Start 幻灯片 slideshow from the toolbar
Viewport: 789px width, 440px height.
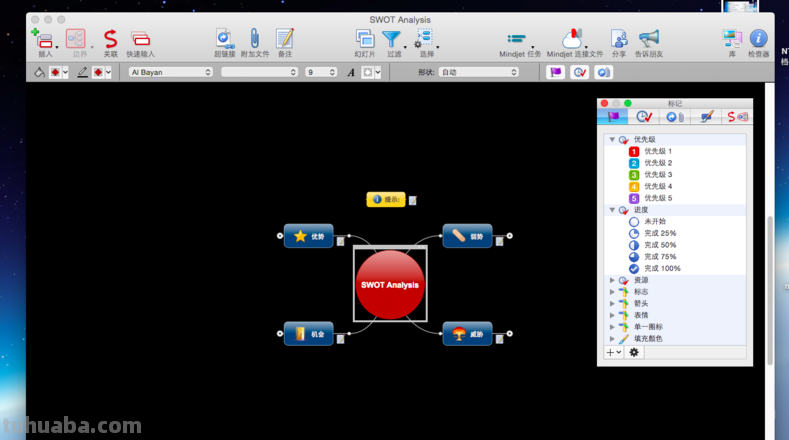click(365, 39)
